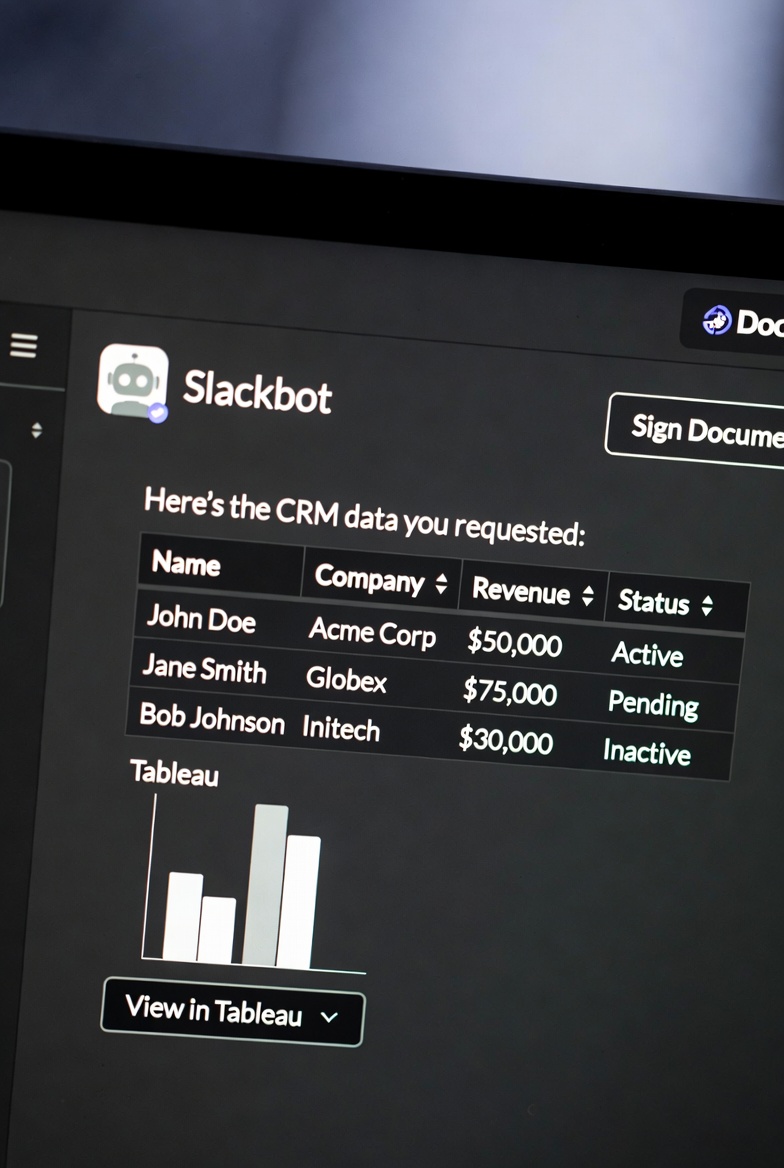Screen dimensions: 784x1168
Task: Click the View in Tableau button
Action: pos(233,1012)
